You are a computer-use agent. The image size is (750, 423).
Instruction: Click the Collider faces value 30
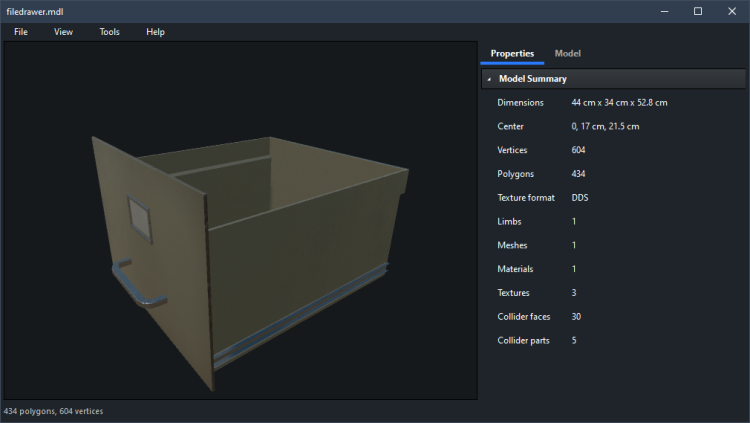576,317
